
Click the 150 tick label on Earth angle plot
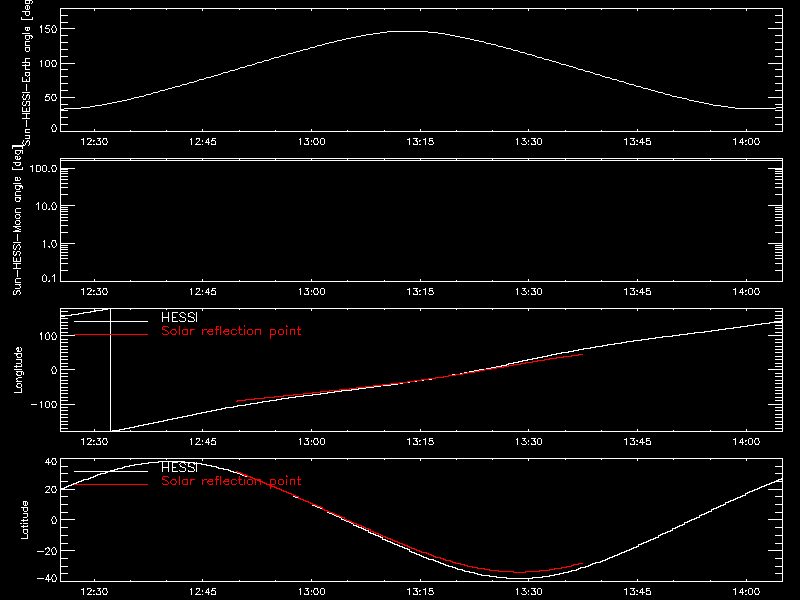click(47, 29)
